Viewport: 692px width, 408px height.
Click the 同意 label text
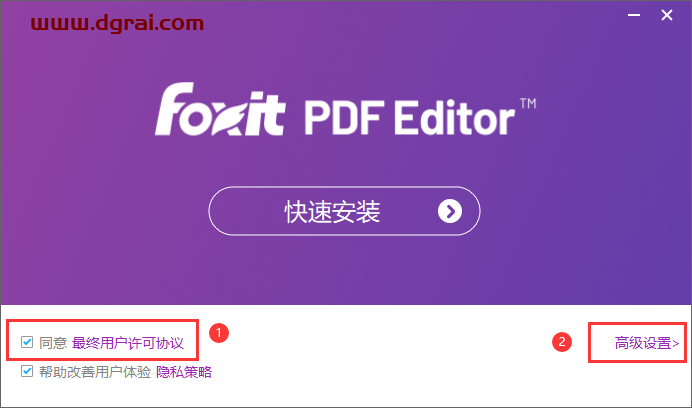[x=53, y=343]
